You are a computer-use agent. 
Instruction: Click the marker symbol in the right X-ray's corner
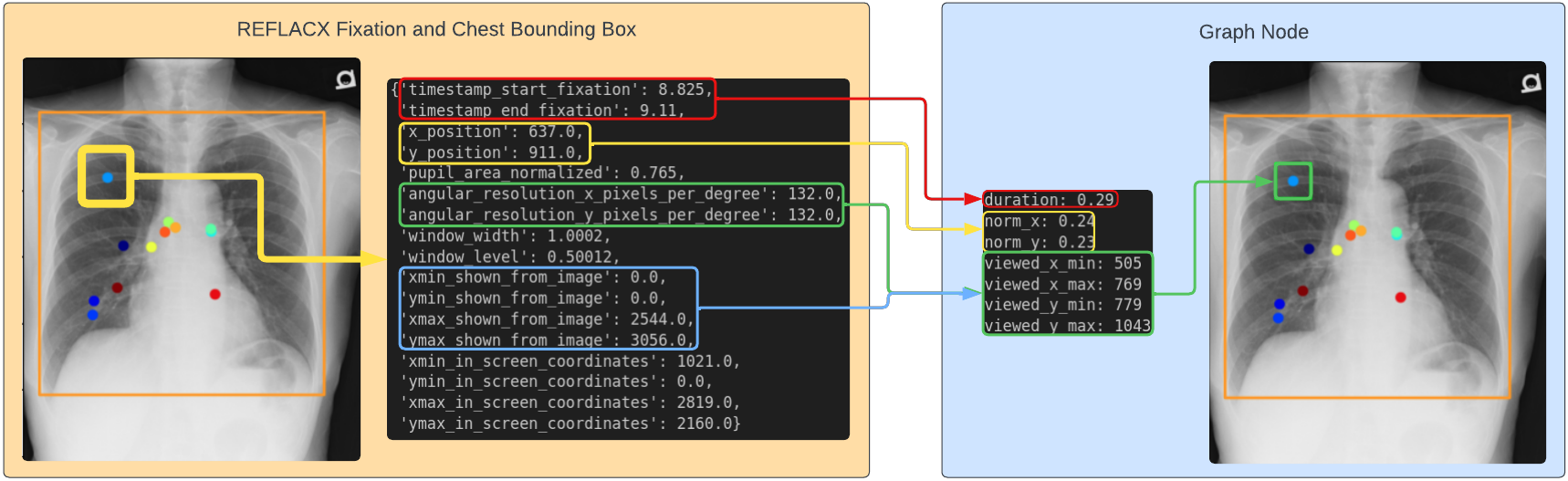click(1531, 83)
